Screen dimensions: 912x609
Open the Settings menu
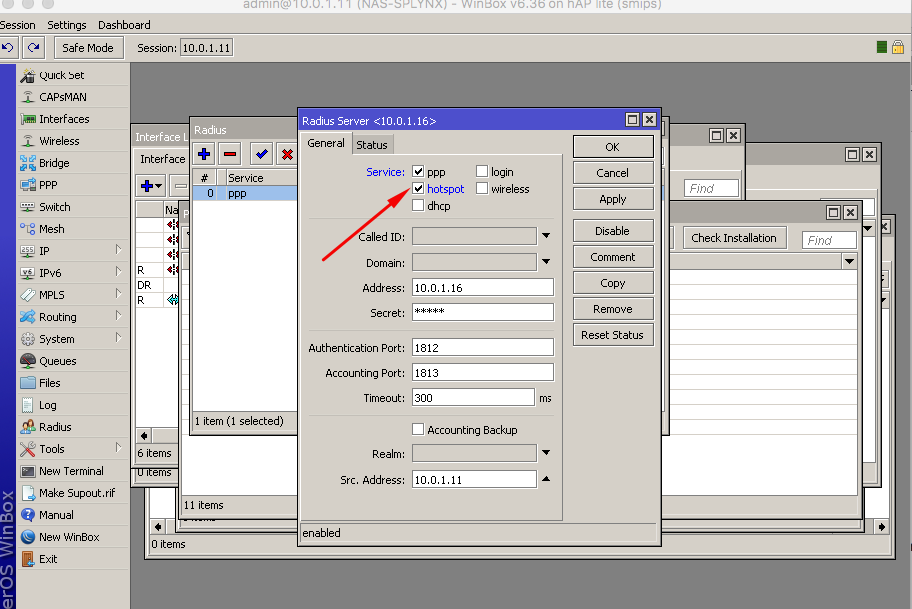67,25
